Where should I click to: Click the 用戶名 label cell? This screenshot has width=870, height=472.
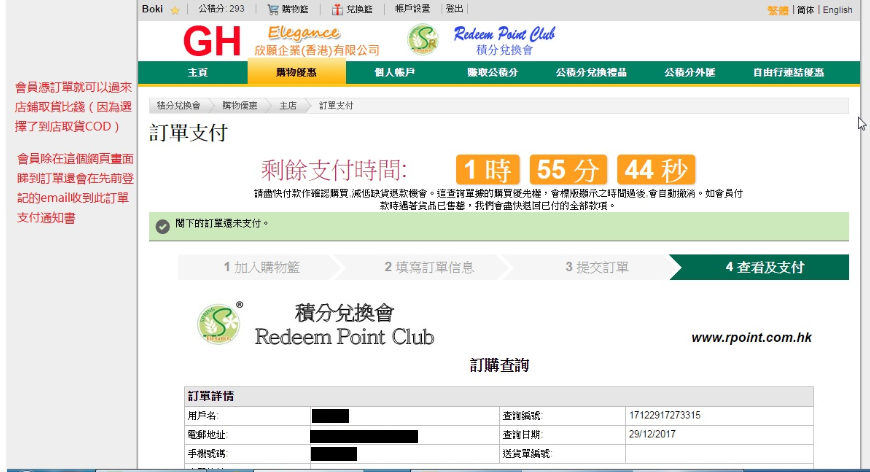247,415
